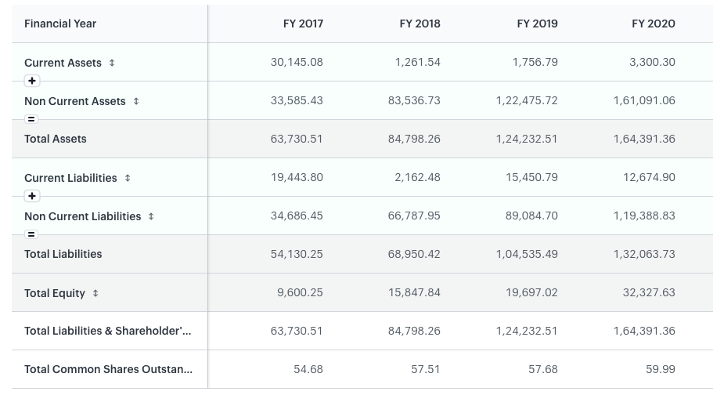
Task: Click the Total Liabilities row label
Action: tap(63, 254)
